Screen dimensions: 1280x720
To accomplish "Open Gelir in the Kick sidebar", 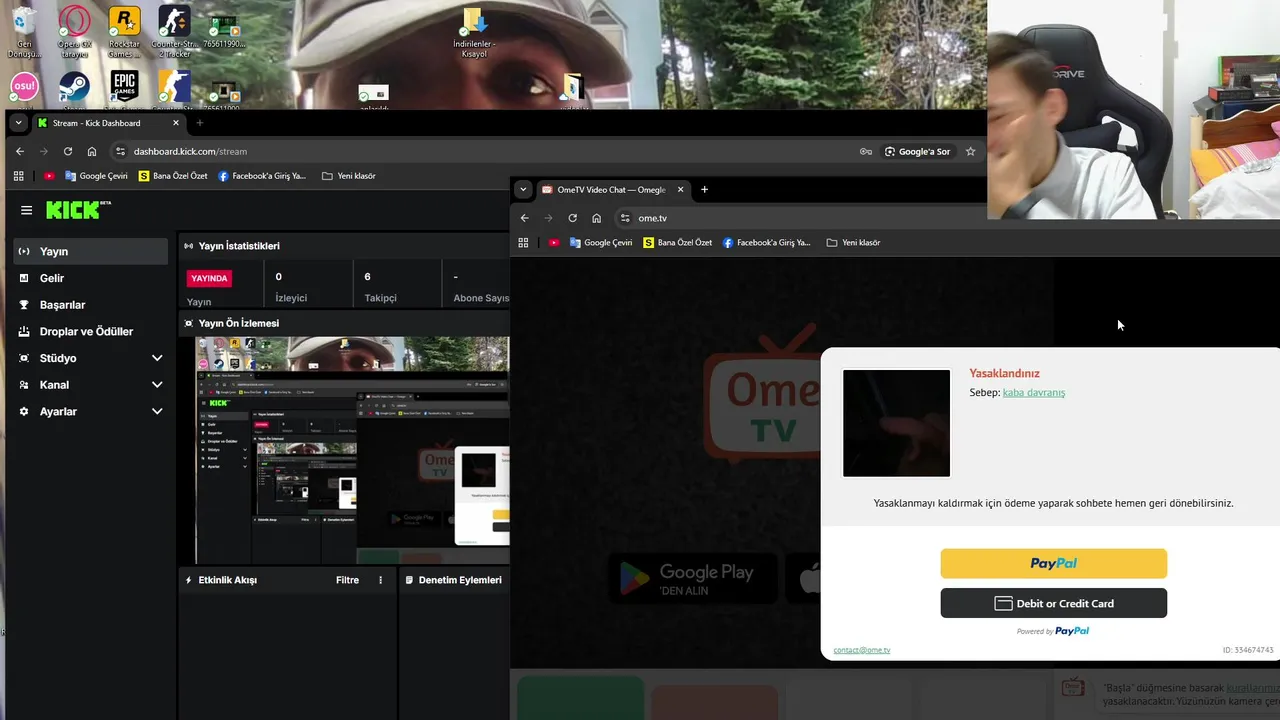I will [90, 278].
